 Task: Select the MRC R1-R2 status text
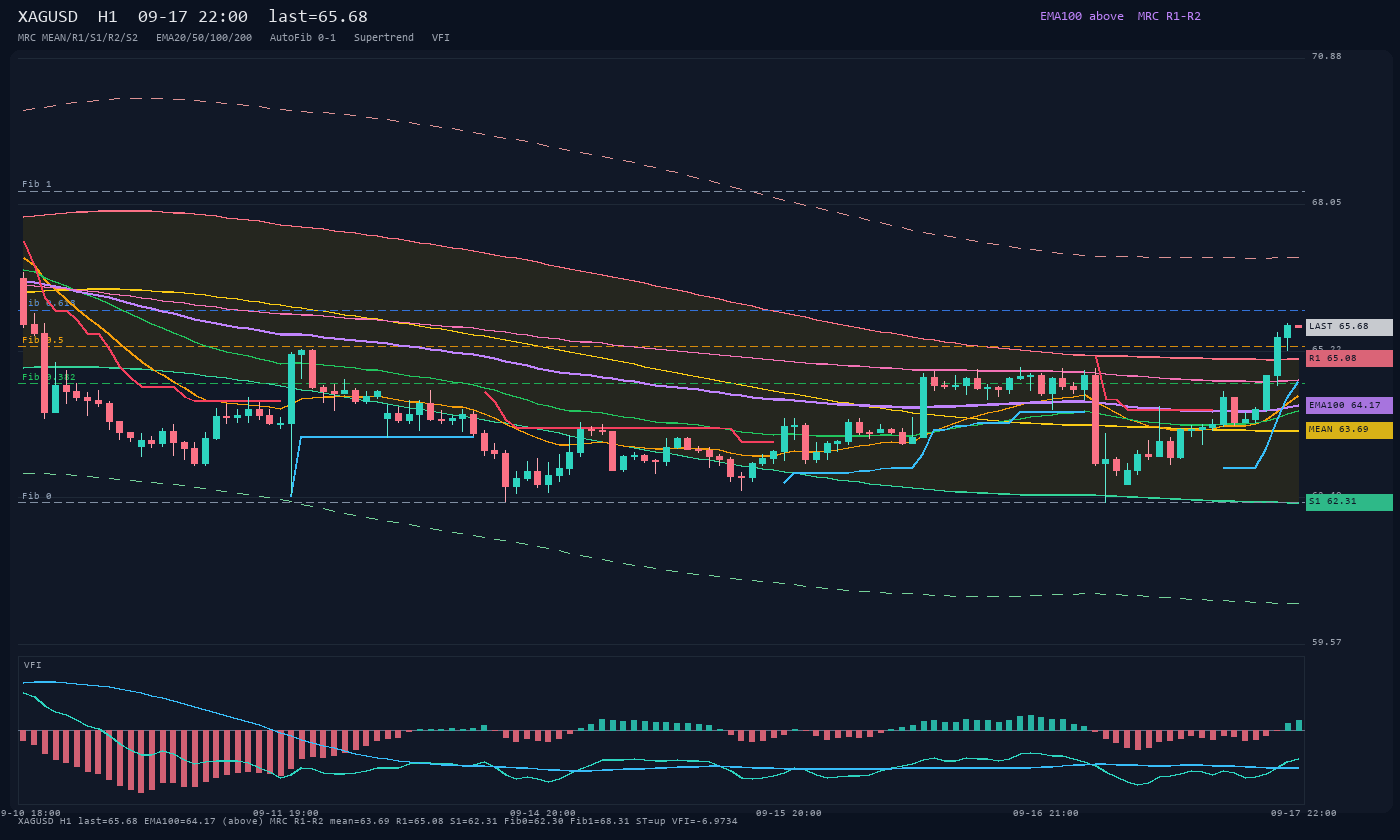tap(1169, 16)
